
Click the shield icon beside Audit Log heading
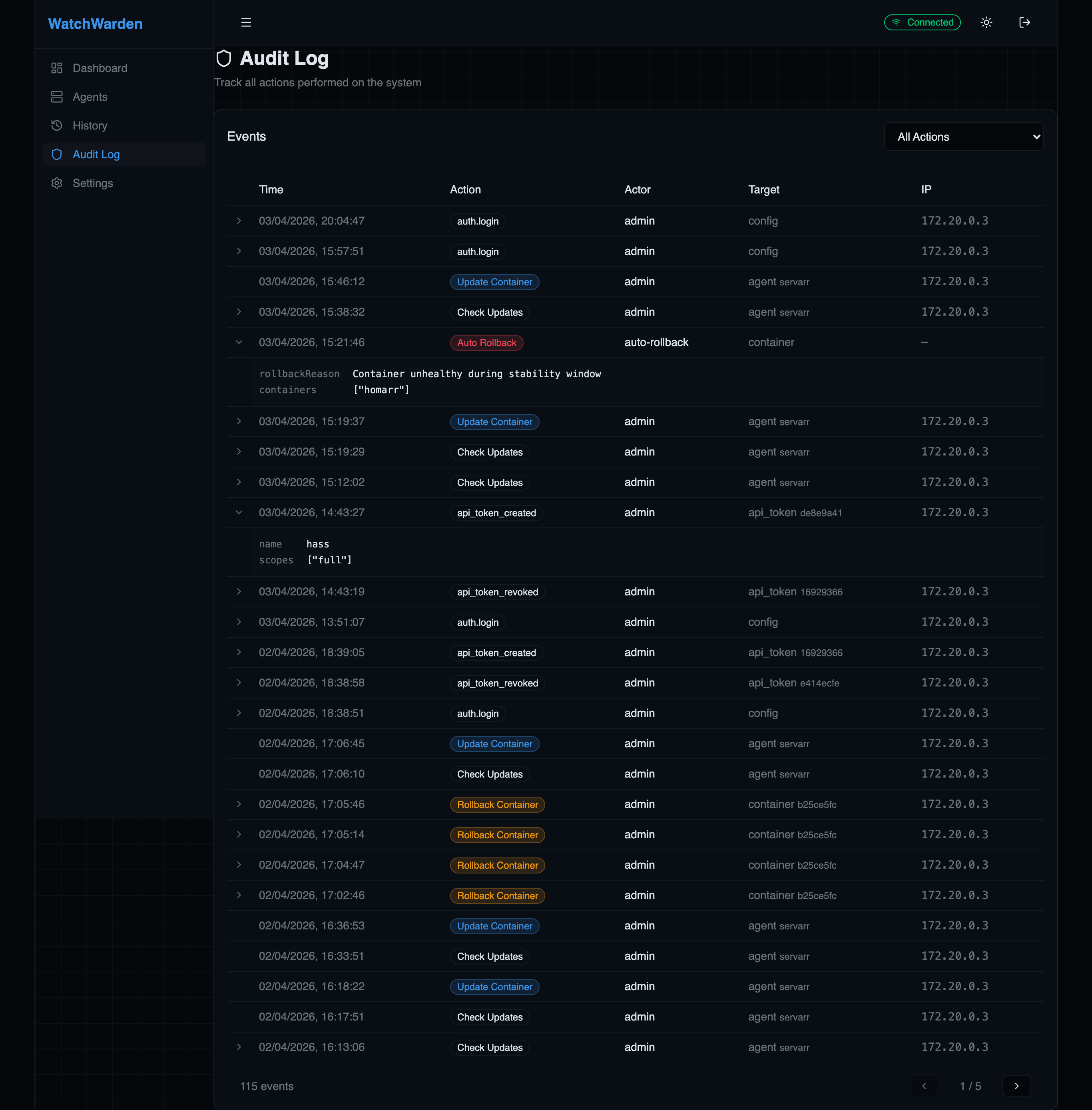224,58
